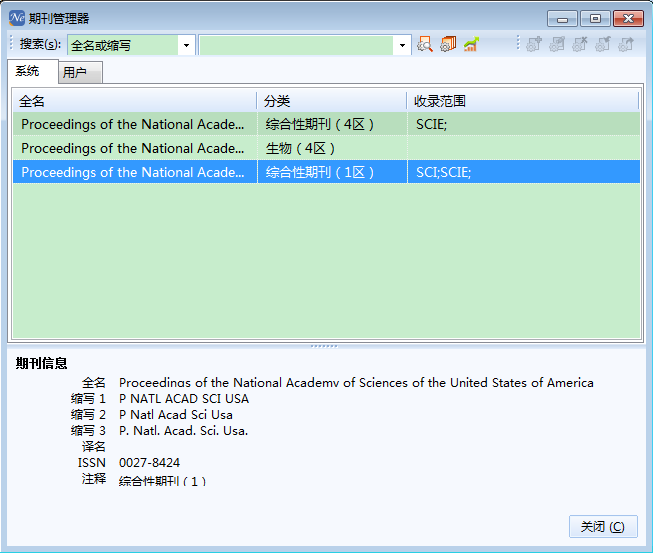Select the 综合性期刊（4区）journal row
The width and height of the screenshot is (653, 553).
134,124
